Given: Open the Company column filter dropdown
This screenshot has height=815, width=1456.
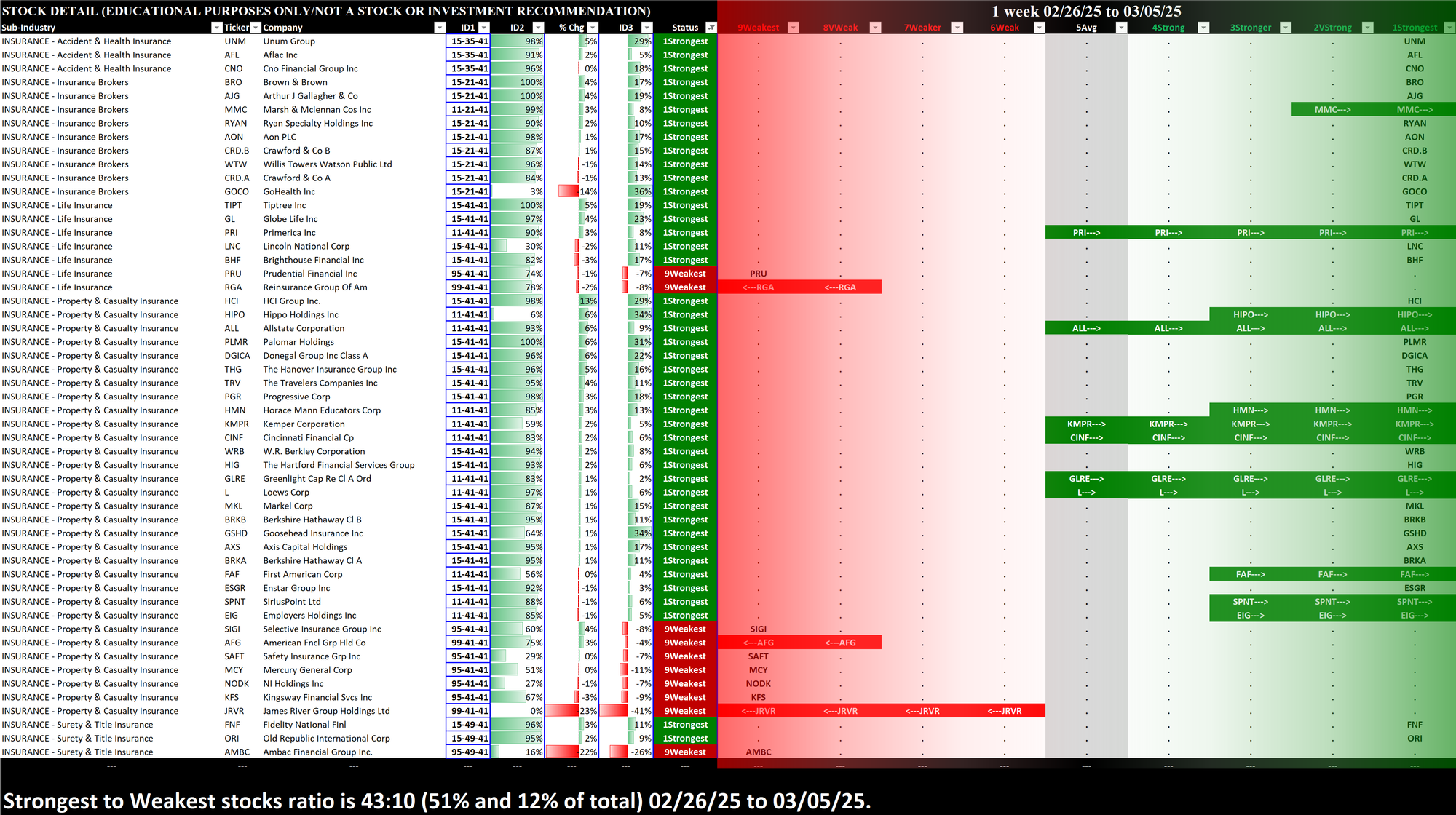Looking at the screenshot, I should 439,28.
